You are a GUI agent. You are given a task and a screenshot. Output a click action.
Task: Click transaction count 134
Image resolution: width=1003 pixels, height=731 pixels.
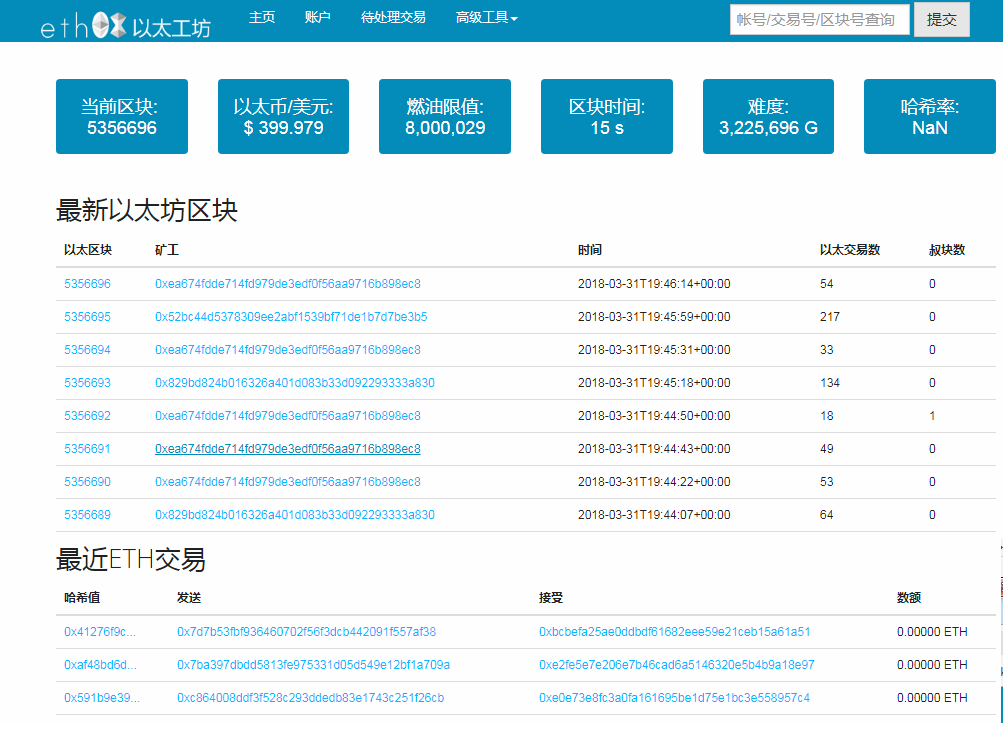(x=830, y=383)
